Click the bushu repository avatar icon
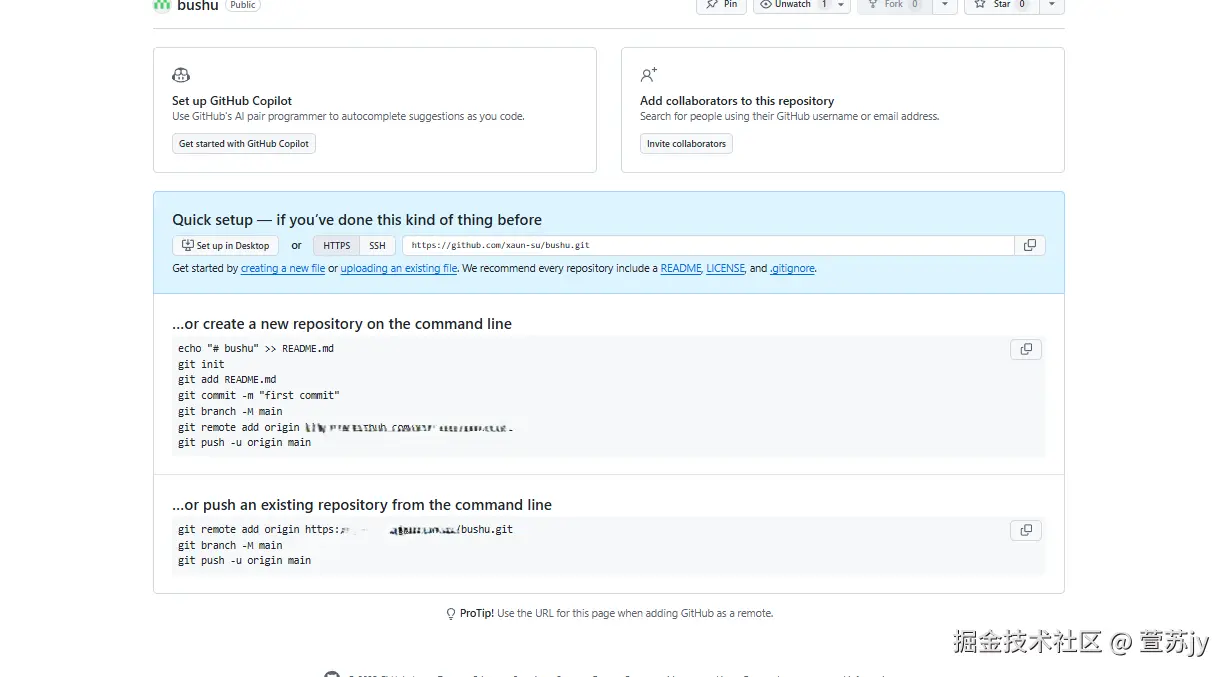 tap(162, 5)
